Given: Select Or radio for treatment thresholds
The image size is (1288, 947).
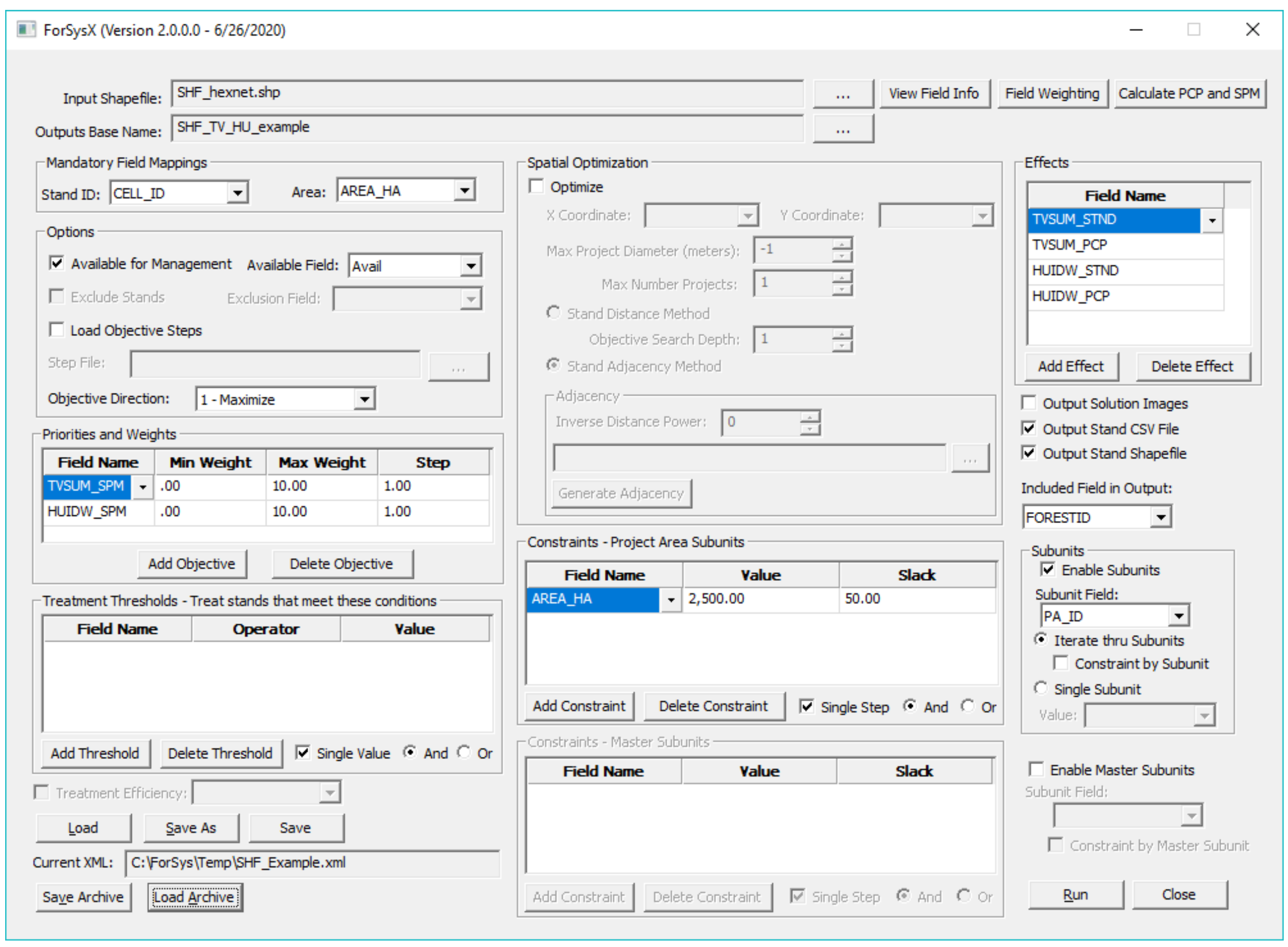Looking at the screenshot, I should click(463, 752).
